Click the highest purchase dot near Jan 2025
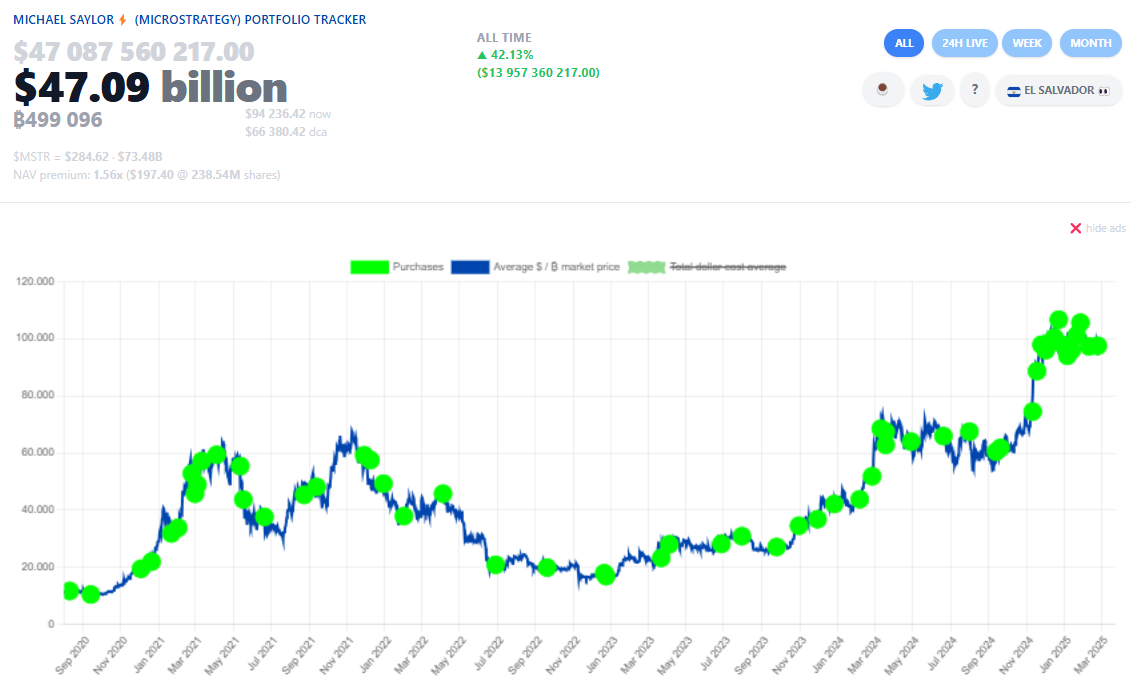 (x=1058, y=319)
